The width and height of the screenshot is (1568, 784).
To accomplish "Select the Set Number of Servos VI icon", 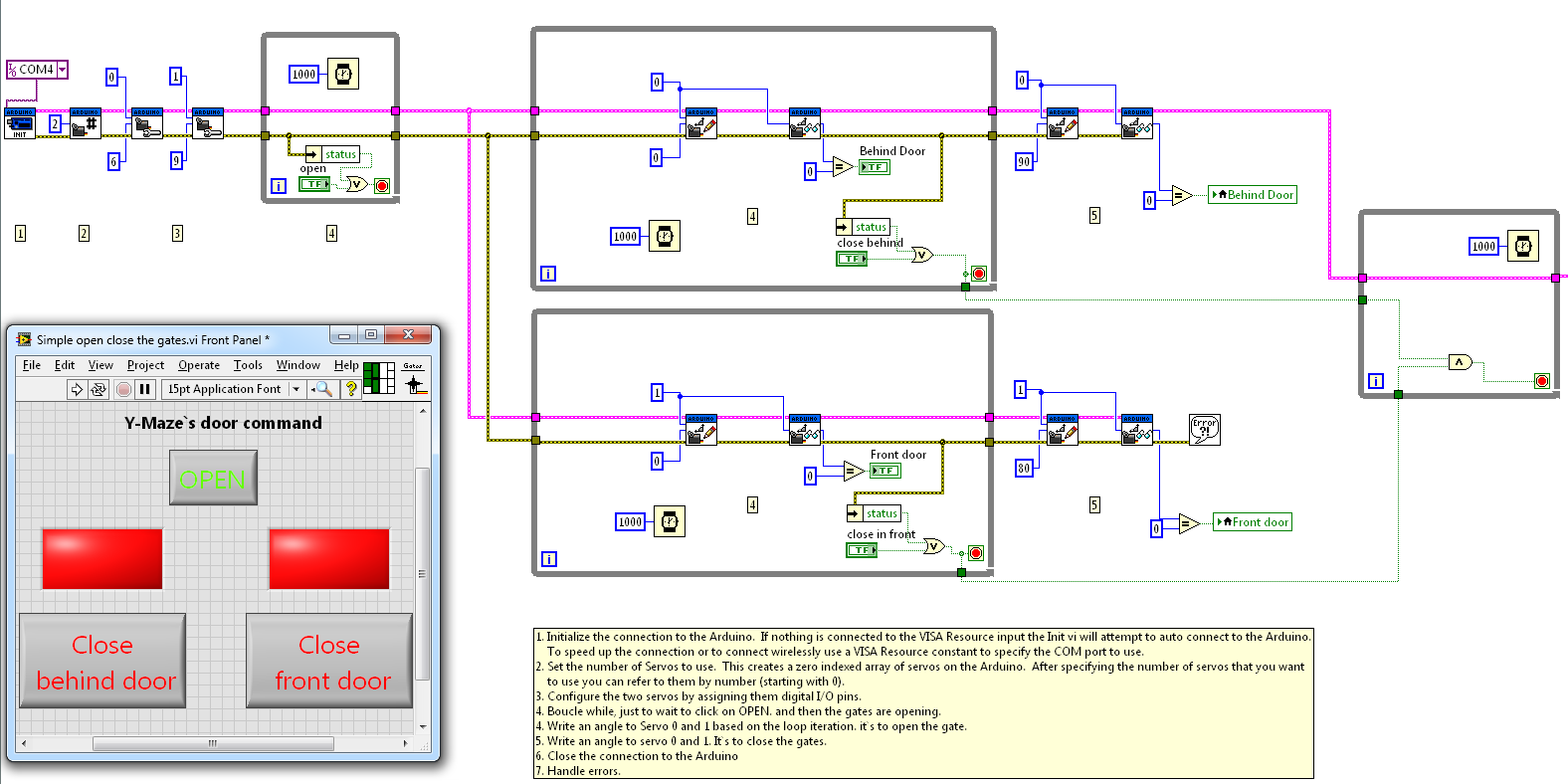I will click(x=86, y=123).
